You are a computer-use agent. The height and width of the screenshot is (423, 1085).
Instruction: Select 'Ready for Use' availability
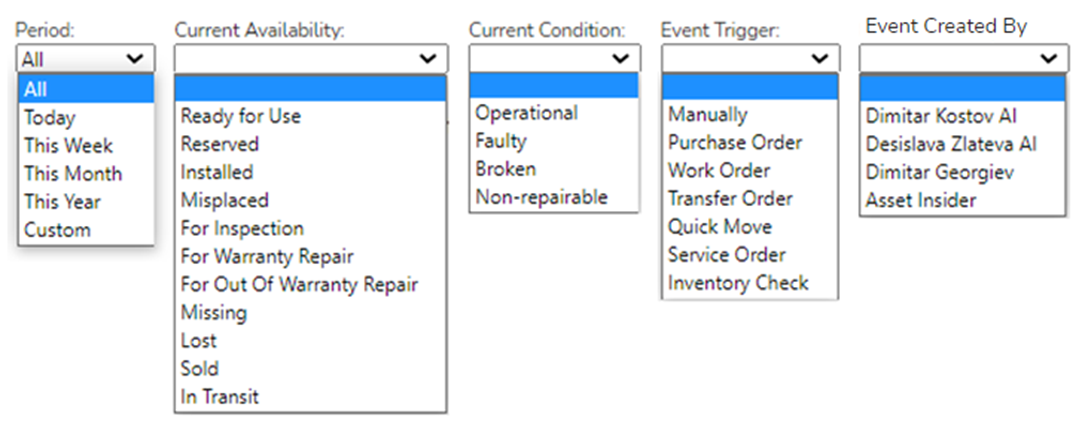(241, 116)
